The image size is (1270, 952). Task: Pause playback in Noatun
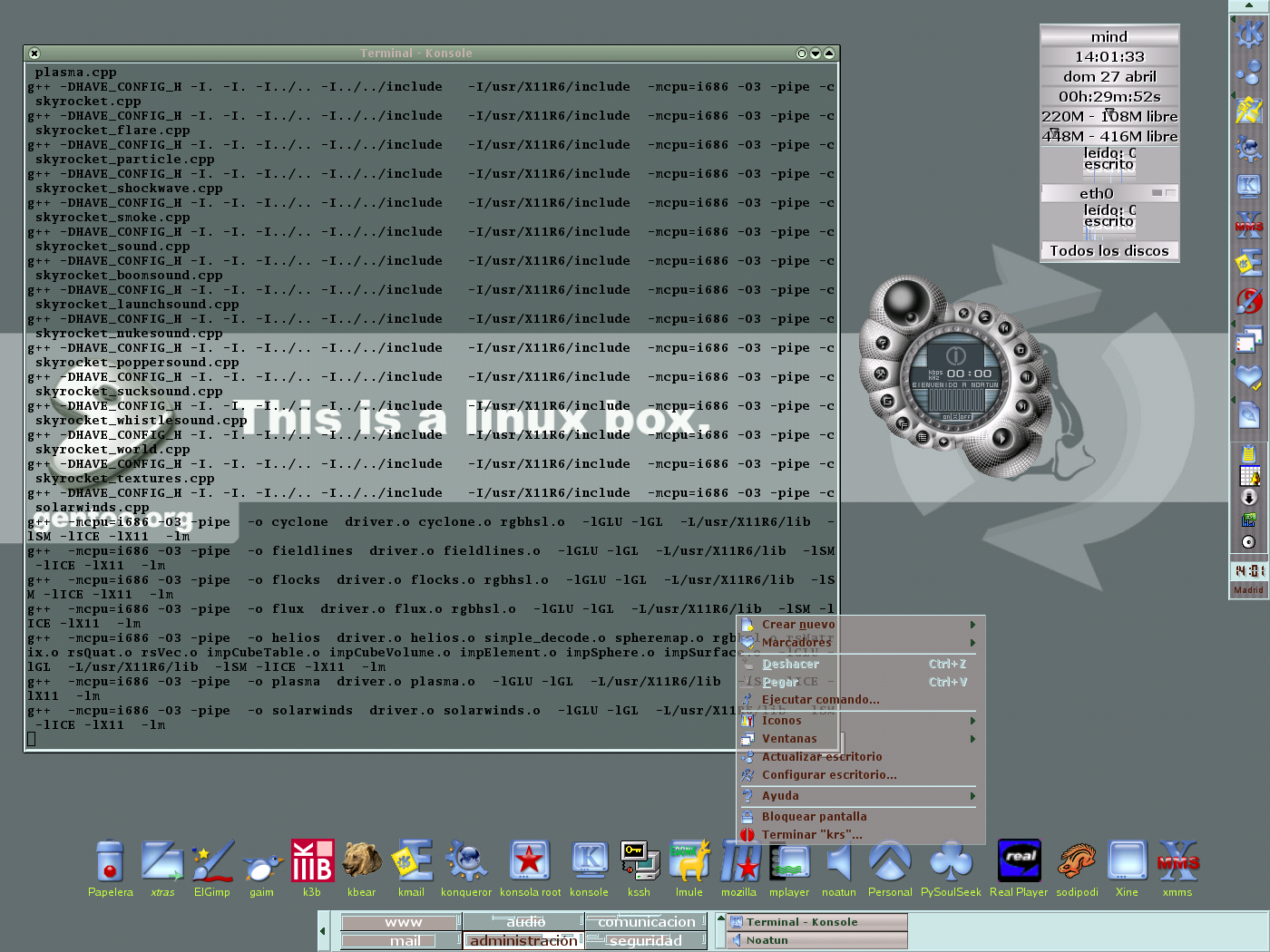1026,377
